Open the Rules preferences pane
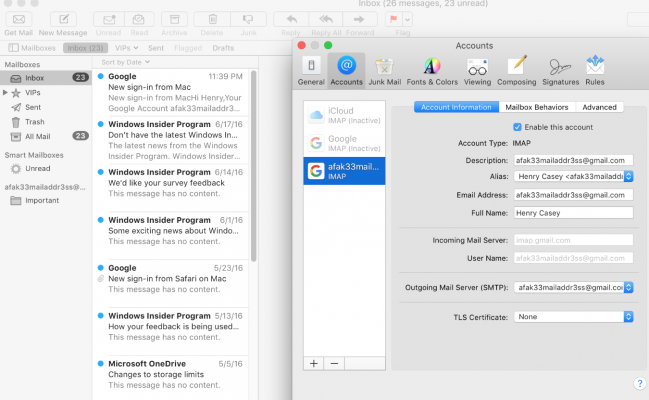This screenshot has width=649, height=400. [x=595, y=70]
